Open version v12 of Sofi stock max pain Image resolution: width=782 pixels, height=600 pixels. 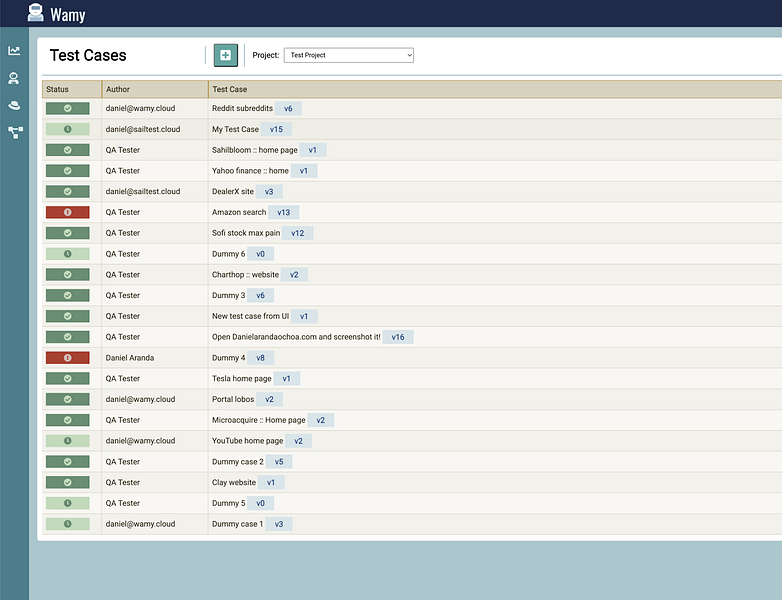pyautogui.click(x=298, y=233)
